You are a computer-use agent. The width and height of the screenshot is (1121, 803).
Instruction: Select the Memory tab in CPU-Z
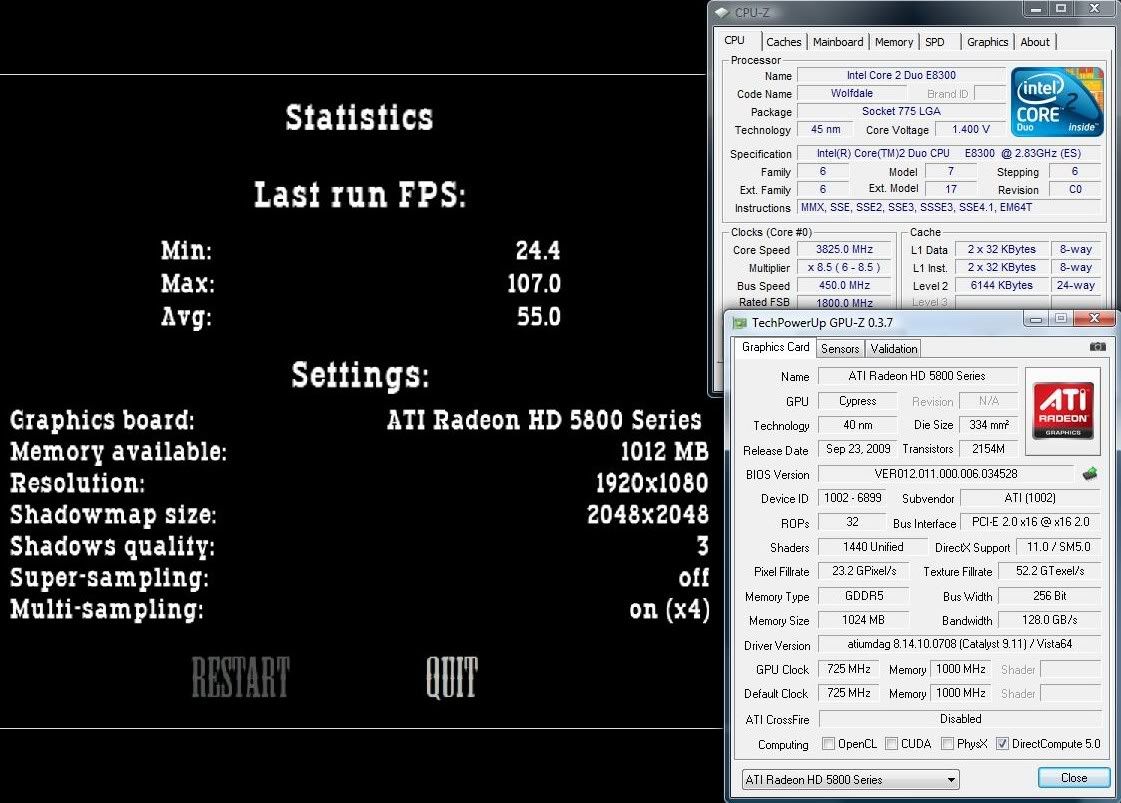[x=894, y=42]
